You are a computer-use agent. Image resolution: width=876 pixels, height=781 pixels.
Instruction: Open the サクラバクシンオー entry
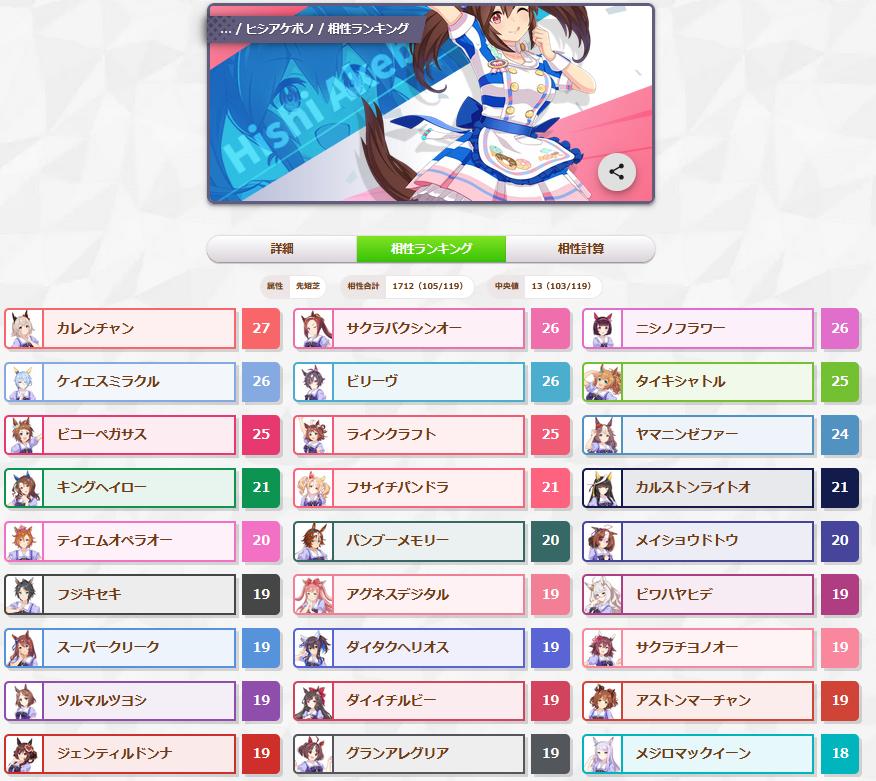tap(409, 328)
